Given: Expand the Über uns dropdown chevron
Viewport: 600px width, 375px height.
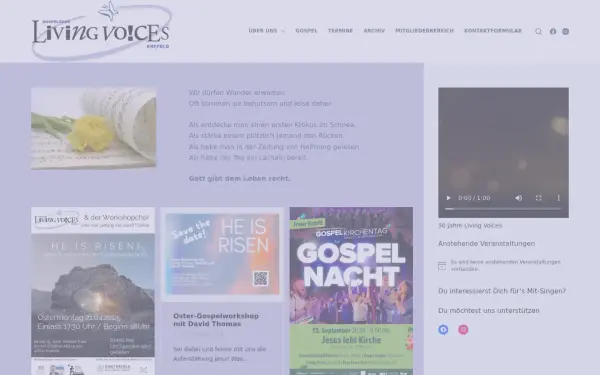Looking at the screenshot, I should [x=283, y=31].
